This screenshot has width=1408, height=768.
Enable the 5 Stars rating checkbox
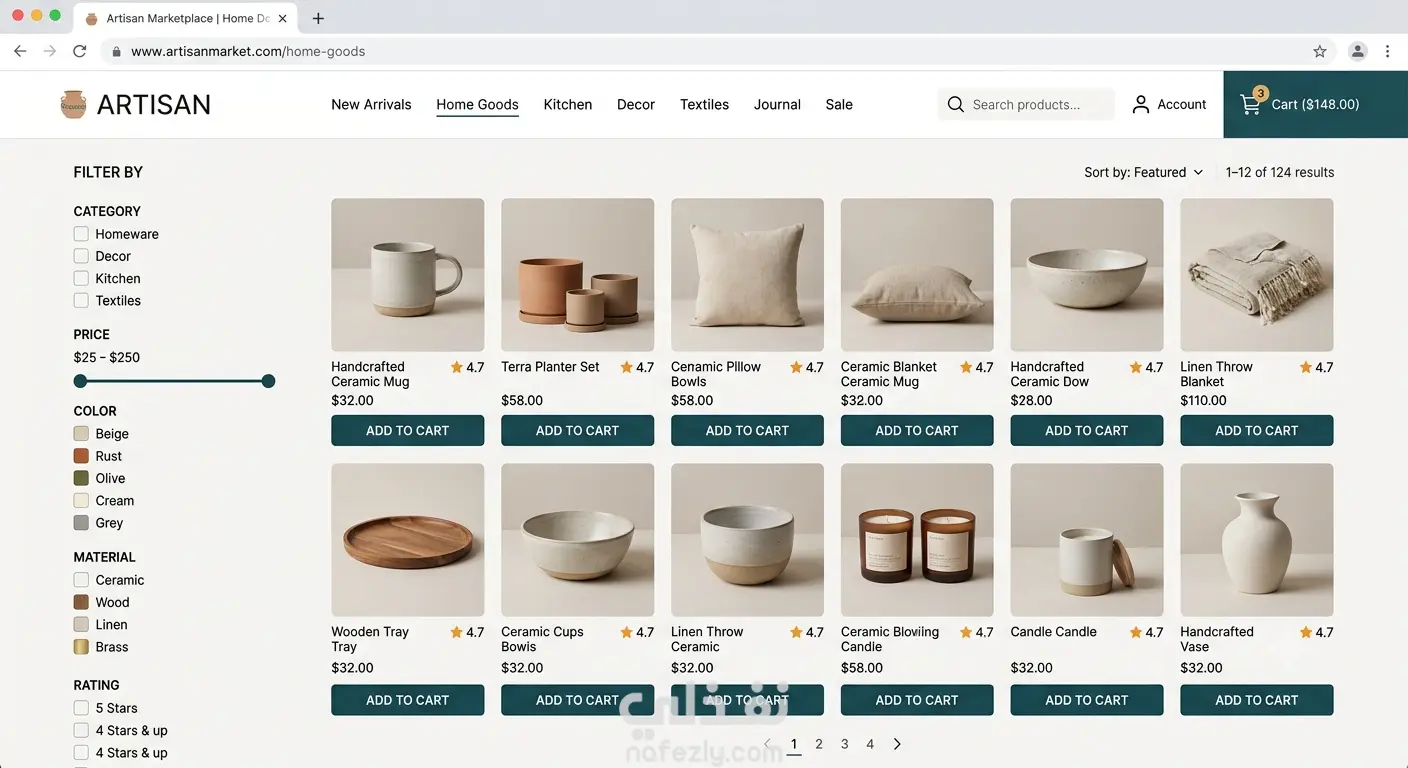tap(81, 708)
